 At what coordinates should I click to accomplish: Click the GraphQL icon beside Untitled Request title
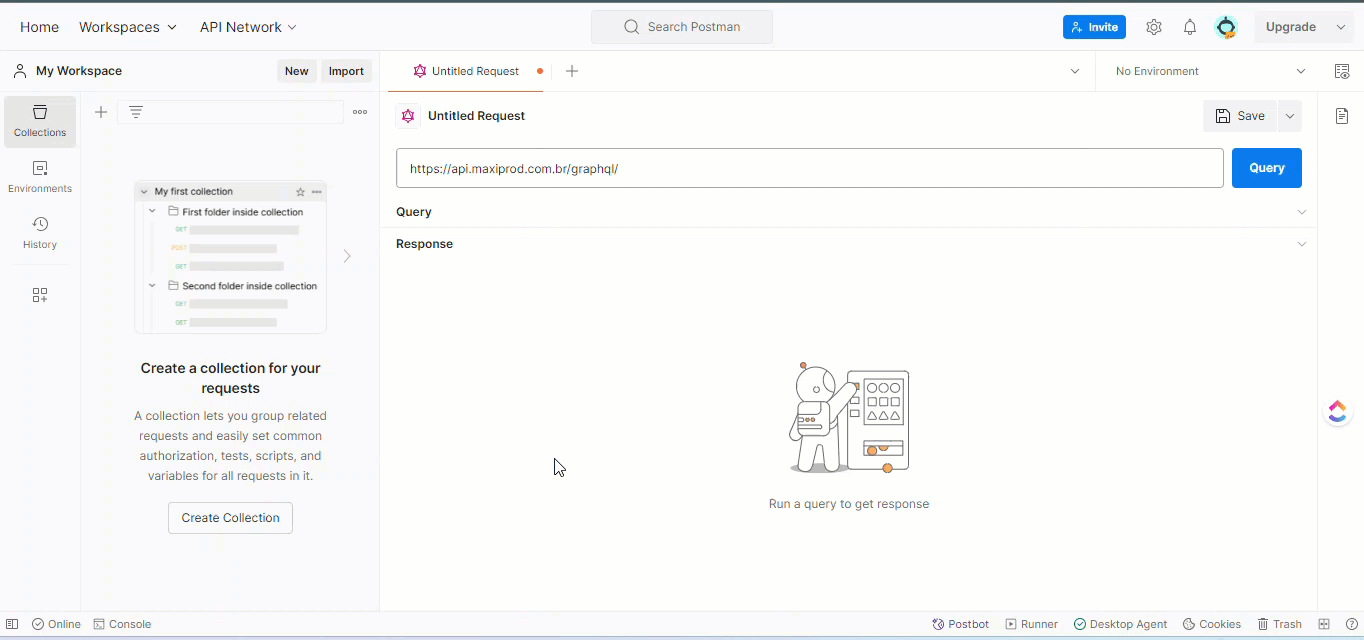tap(408, 116)
